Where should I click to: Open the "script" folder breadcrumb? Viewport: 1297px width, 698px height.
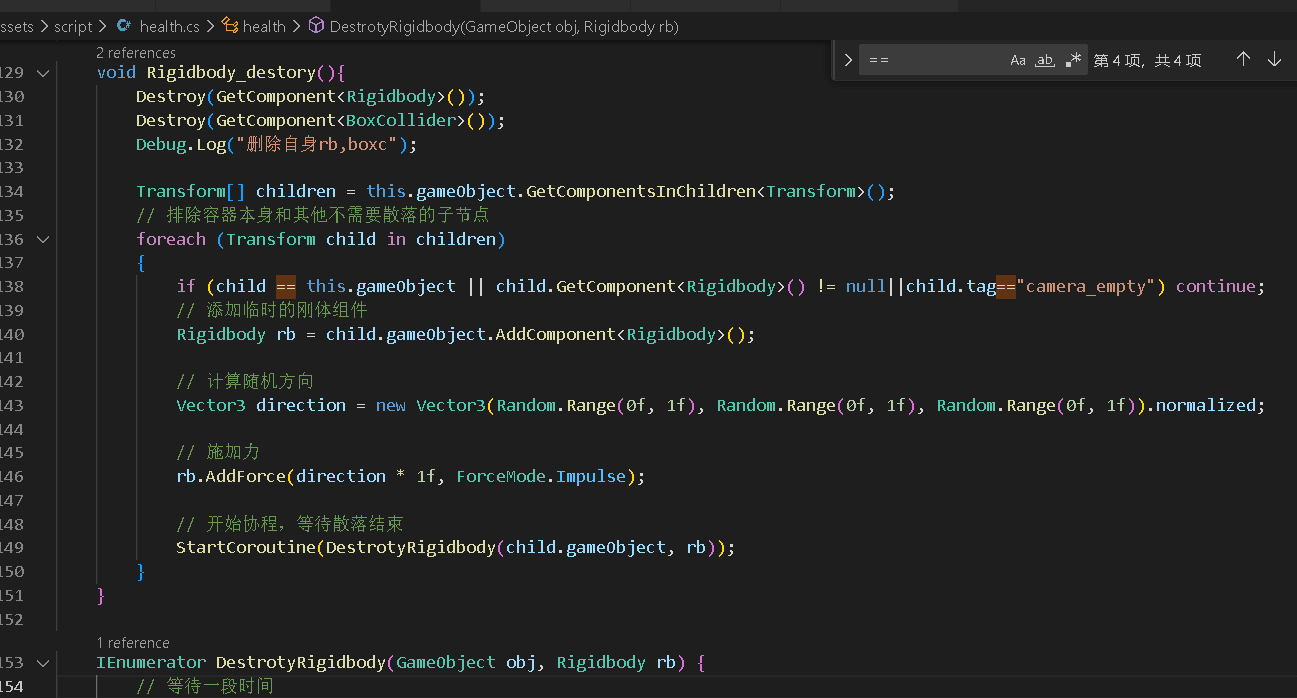pos(73,27)
